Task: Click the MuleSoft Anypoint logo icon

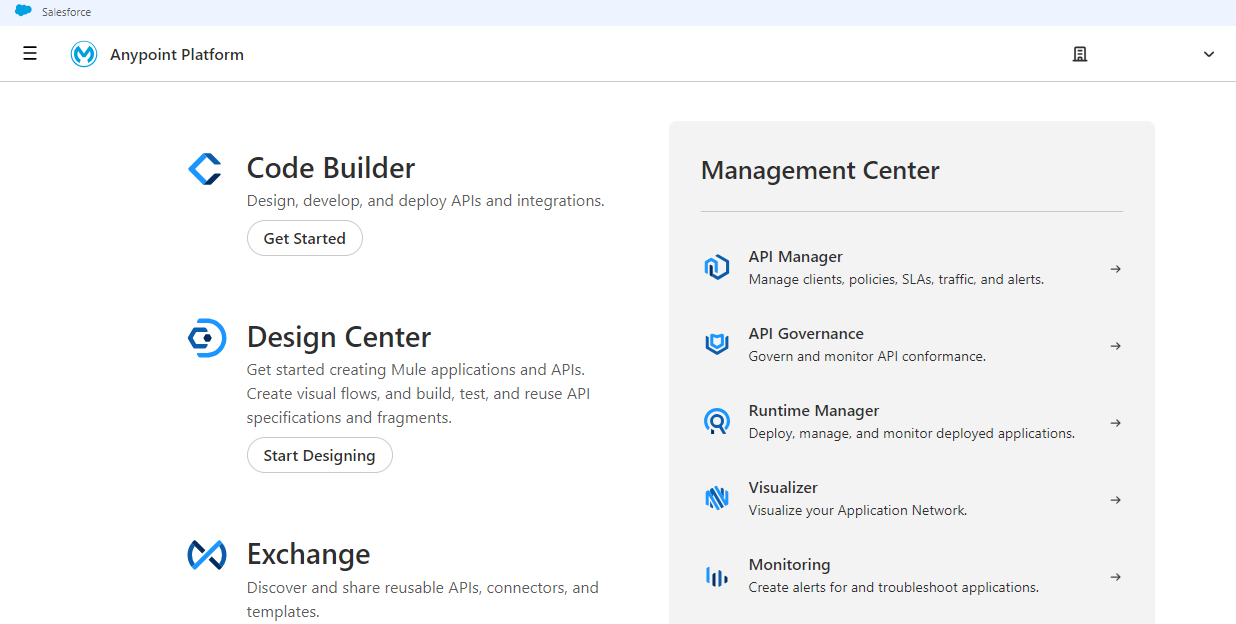Action: tap(84, 54)
